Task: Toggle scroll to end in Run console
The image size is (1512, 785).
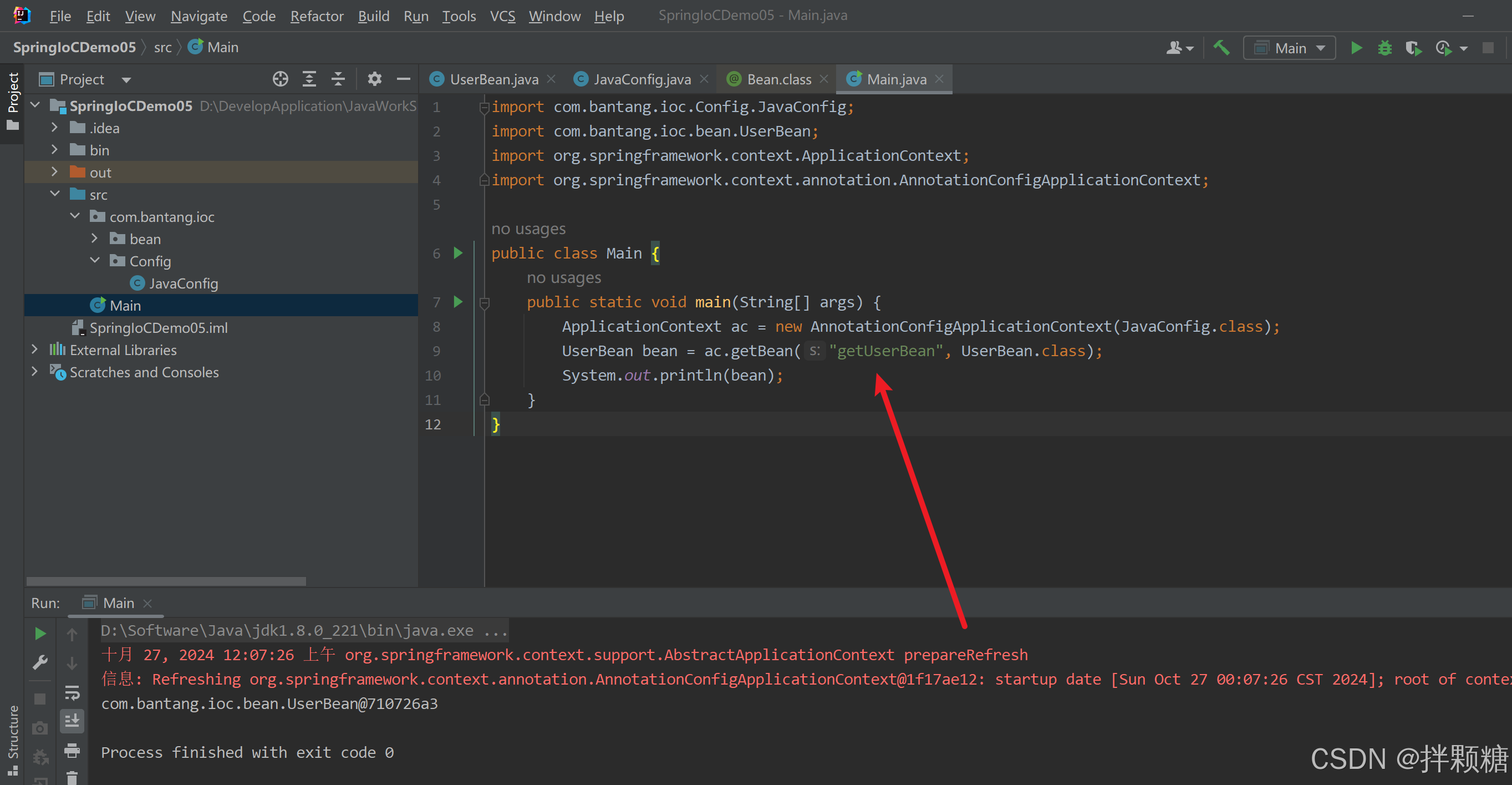Action: 72,721
